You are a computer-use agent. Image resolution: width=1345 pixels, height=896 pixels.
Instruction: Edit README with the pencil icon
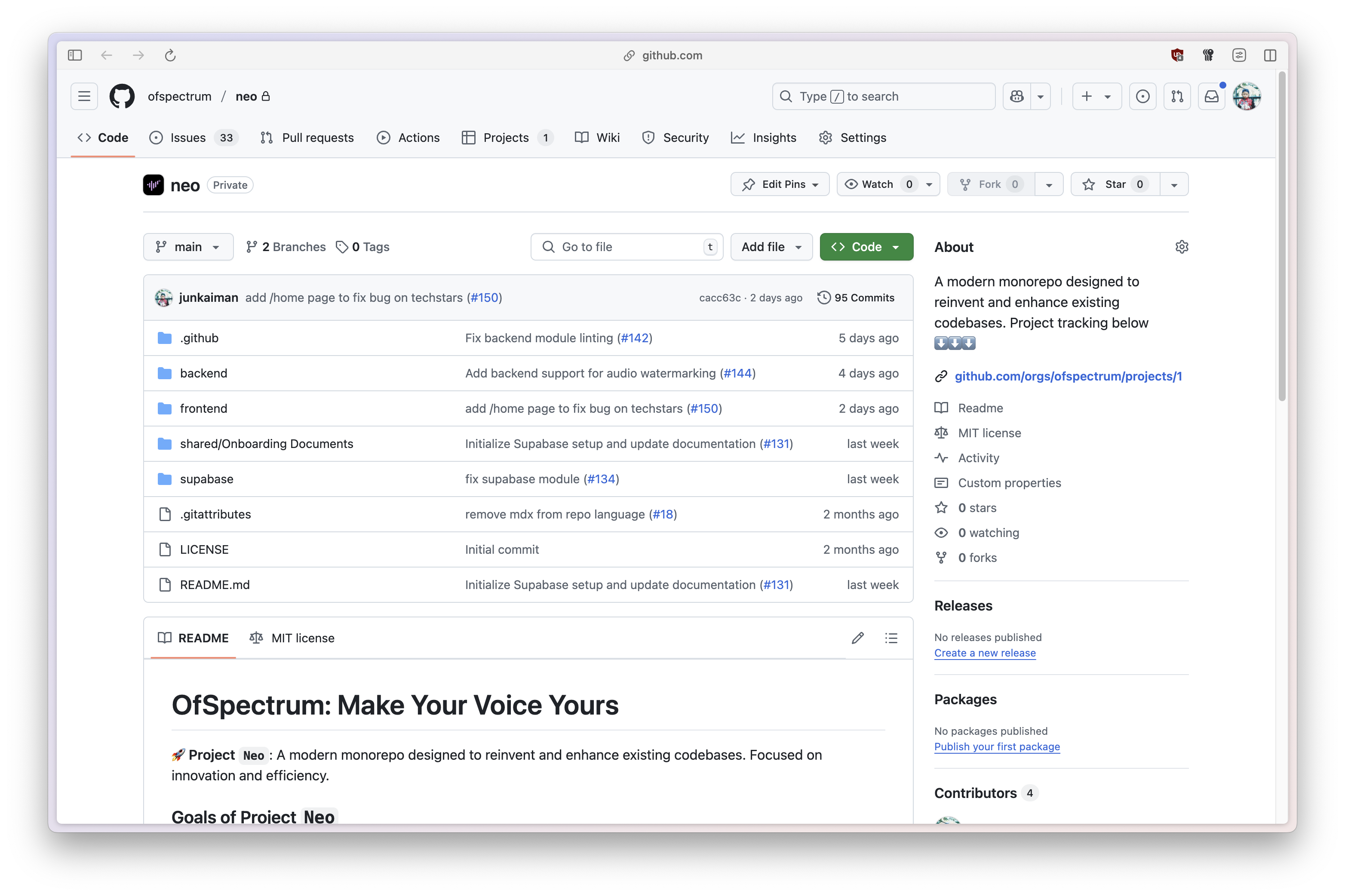pos(857,638)
